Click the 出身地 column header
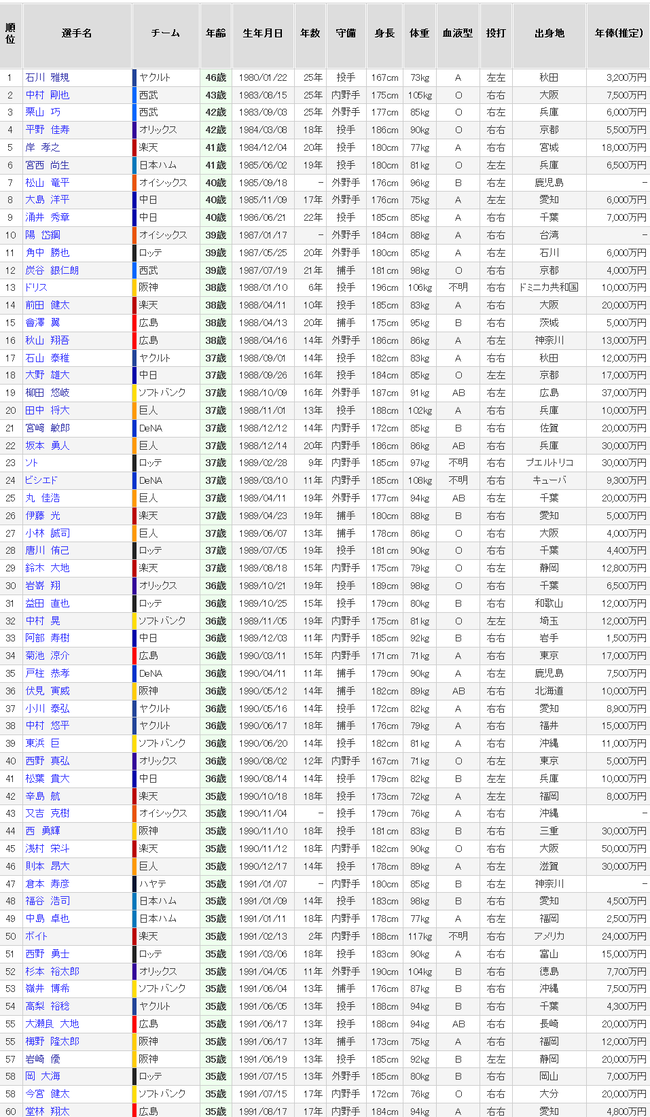This screenshot has width=650, height=1117. [x=549, y=33]
